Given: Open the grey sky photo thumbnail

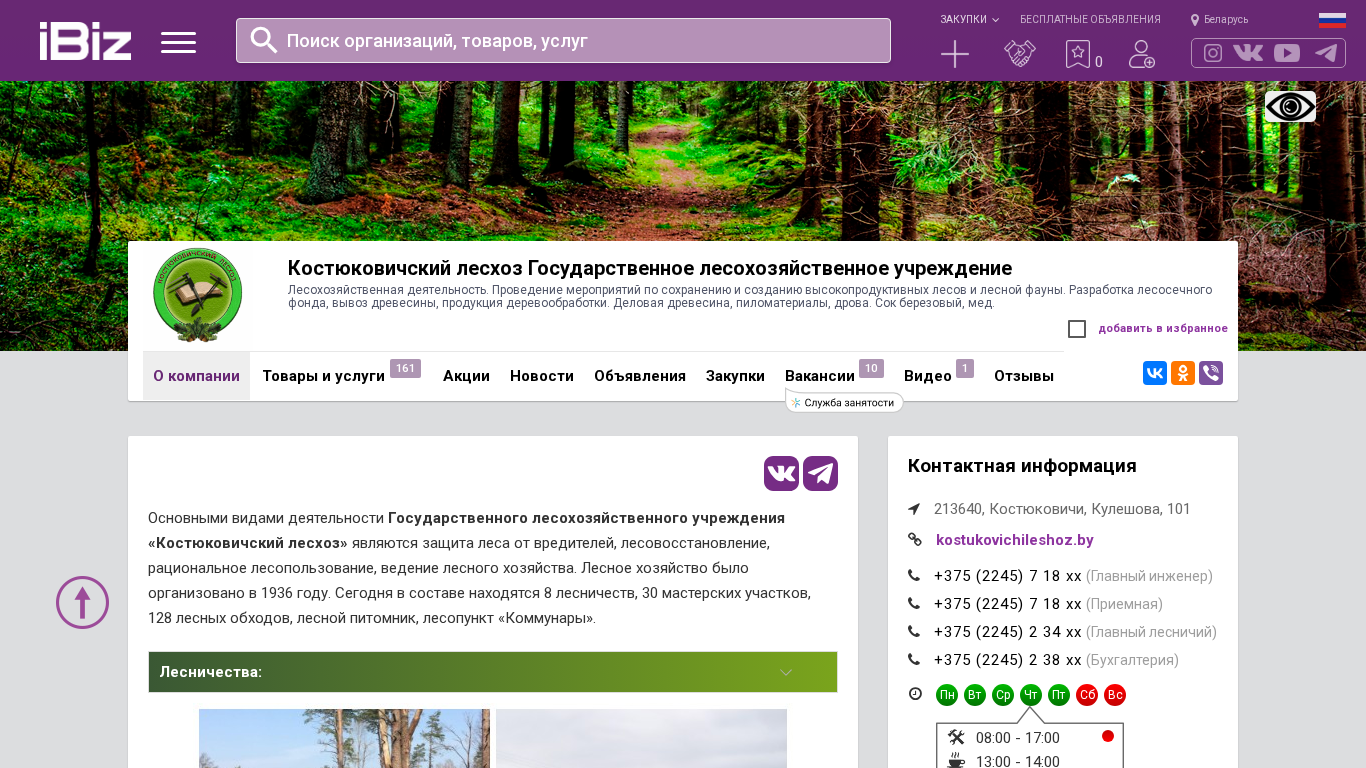Looking at the screenshot, I should [641, 738].
